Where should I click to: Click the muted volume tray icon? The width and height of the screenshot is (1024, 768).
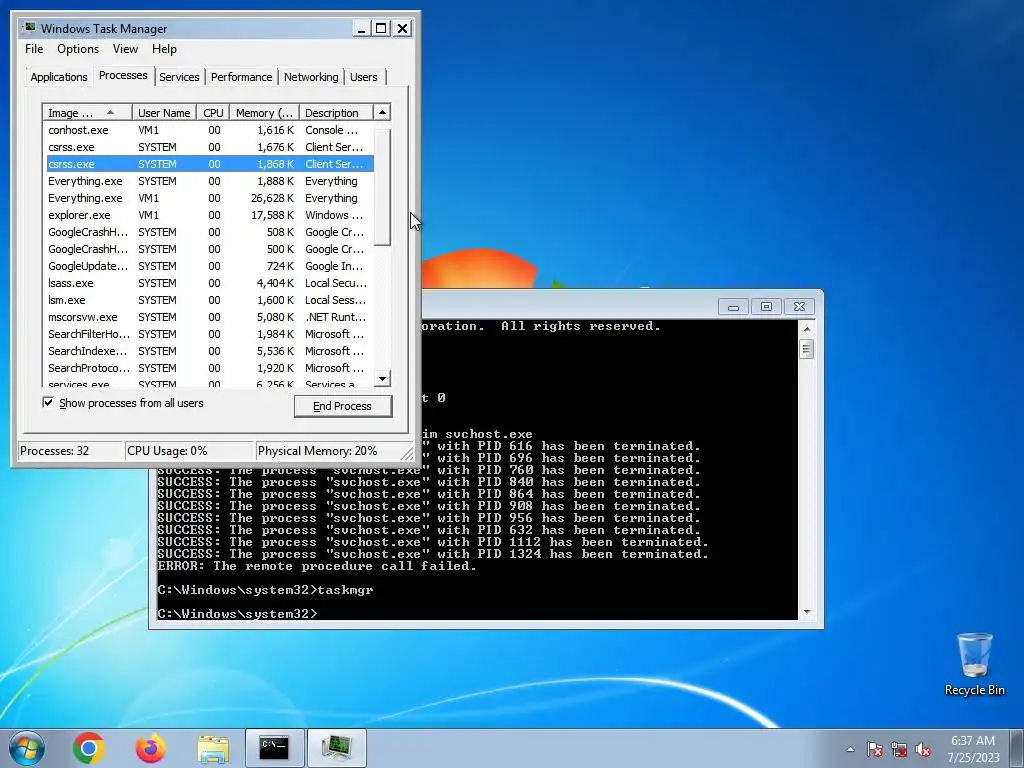point(923,750)
